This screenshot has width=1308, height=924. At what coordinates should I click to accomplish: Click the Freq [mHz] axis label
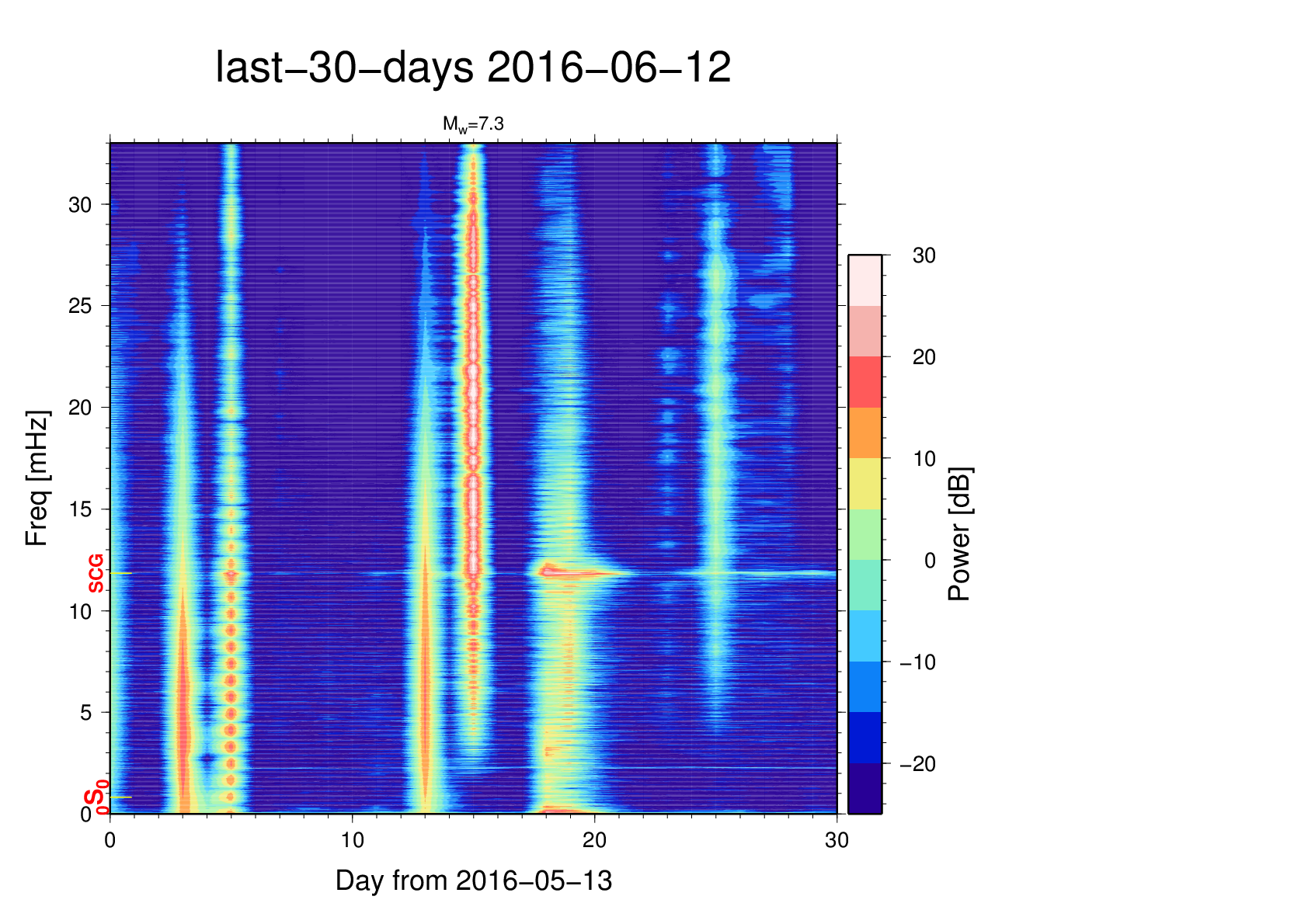pyautogui.click(x=37, y=478)
